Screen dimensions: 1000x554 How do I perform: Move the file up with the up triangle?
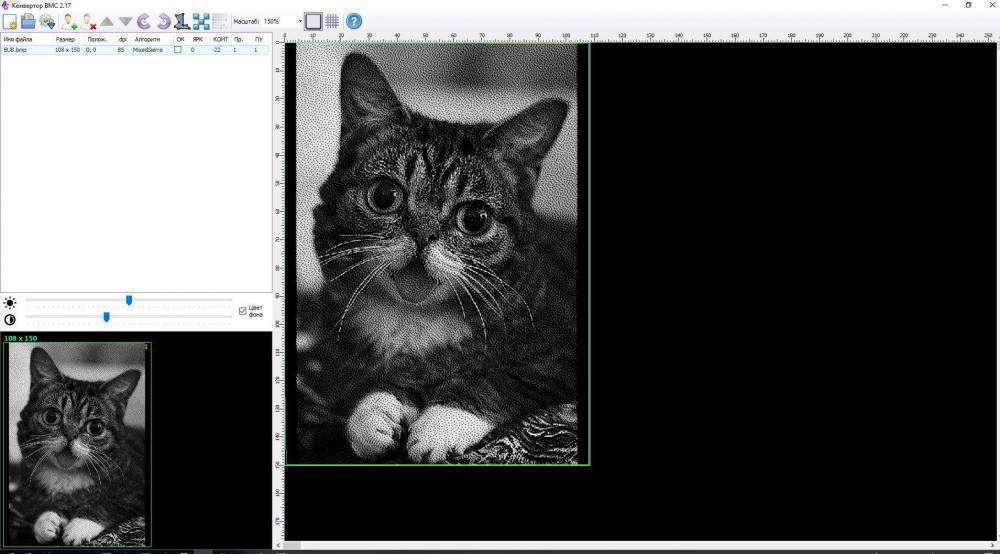[x=106, y=21]
